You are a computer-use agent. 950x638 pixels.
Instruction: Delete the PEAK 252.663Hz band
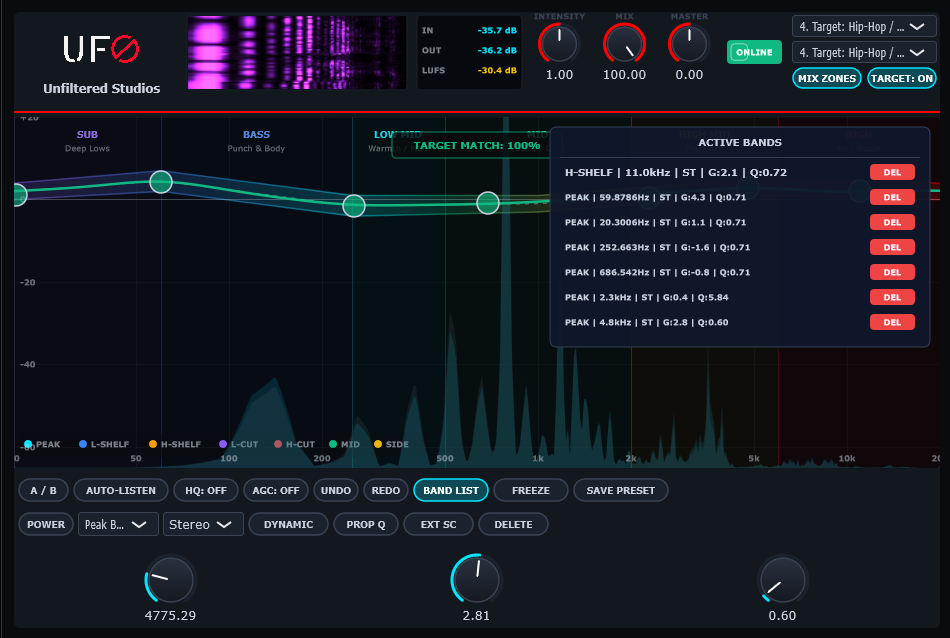892,247
